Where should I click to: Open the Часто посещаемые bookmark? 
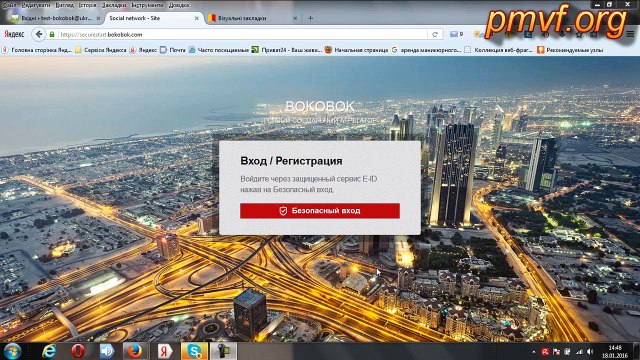tap(218, 50)
